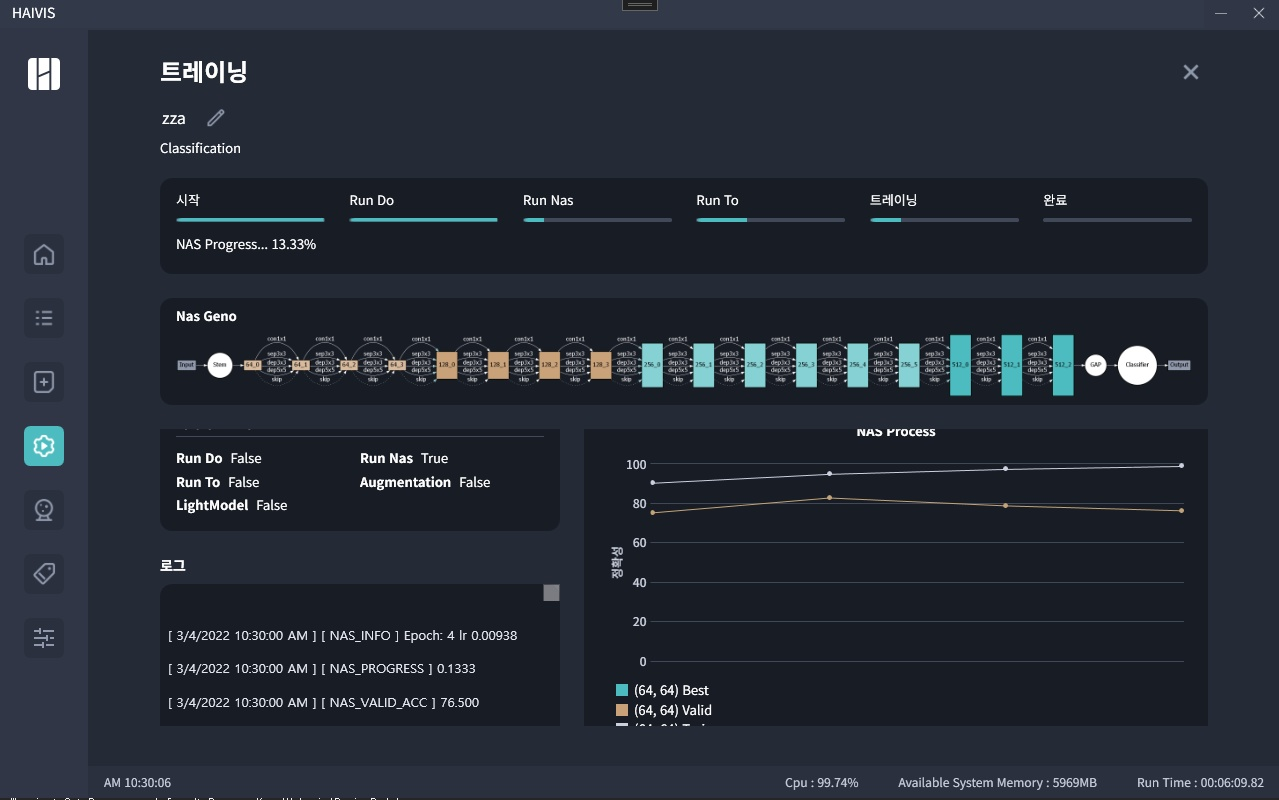
Task: Open the list view sidebar icon
Action: tap(44, 318)
